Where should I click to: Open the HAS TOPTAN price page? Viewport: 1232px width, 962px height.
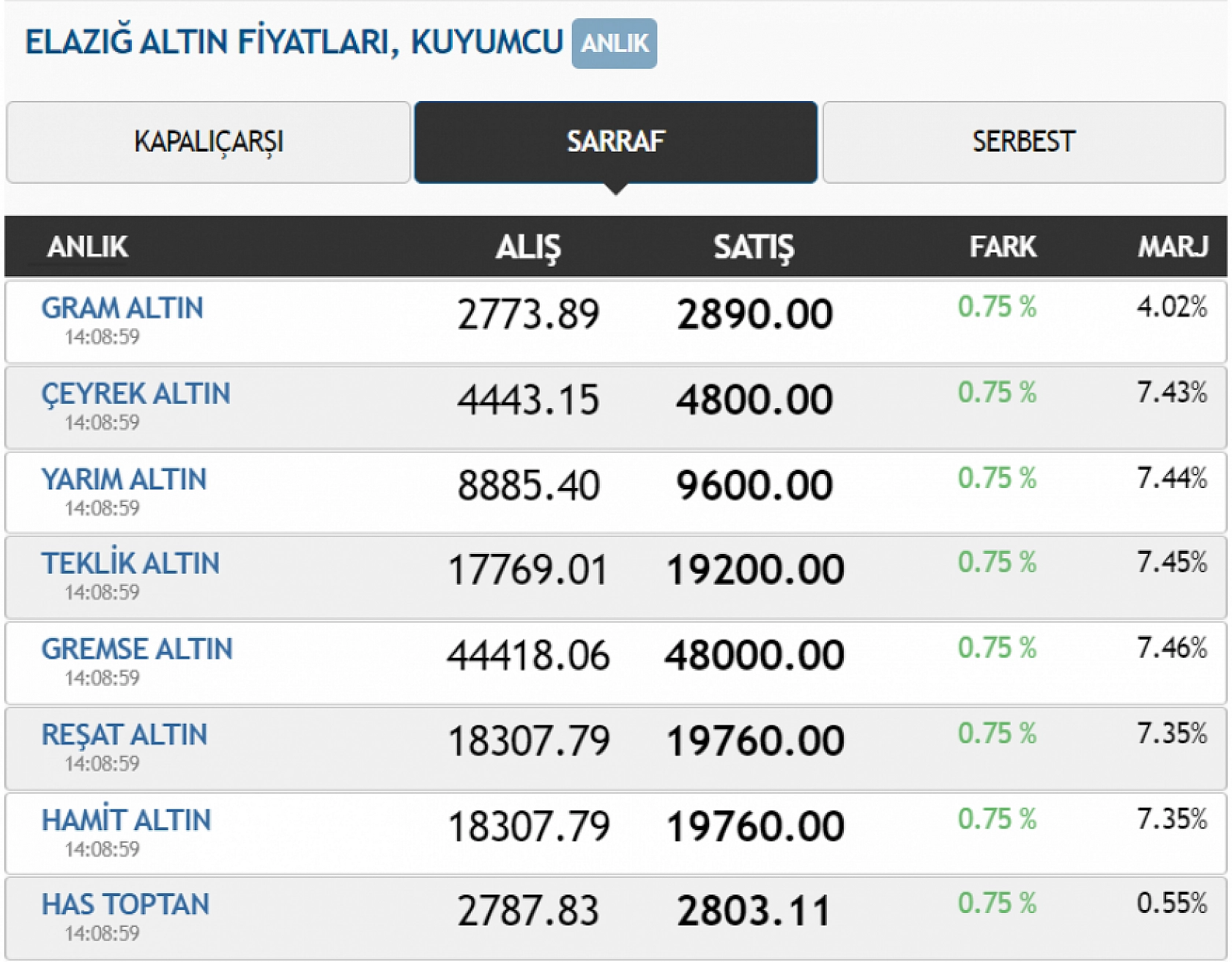coord(125,905)
